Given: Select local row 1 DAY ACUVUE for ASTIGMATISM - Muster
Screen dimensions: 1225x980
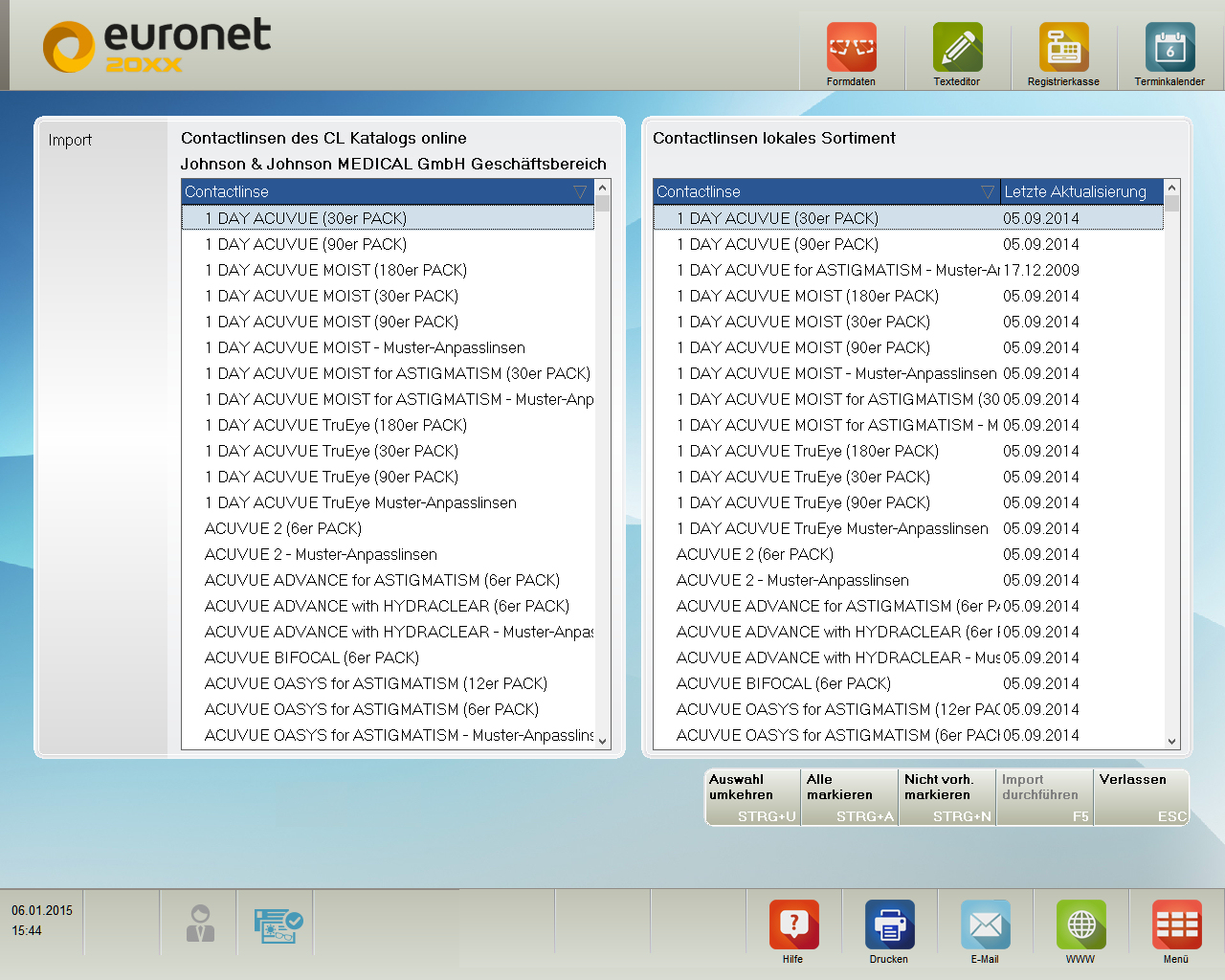Looking at the screenshot, I should pos(908,270).
